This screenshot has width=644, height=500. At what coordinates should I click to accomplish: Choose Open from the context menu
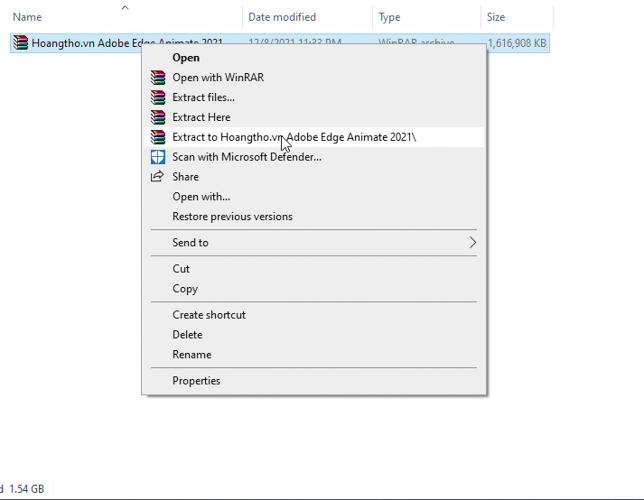314,58
